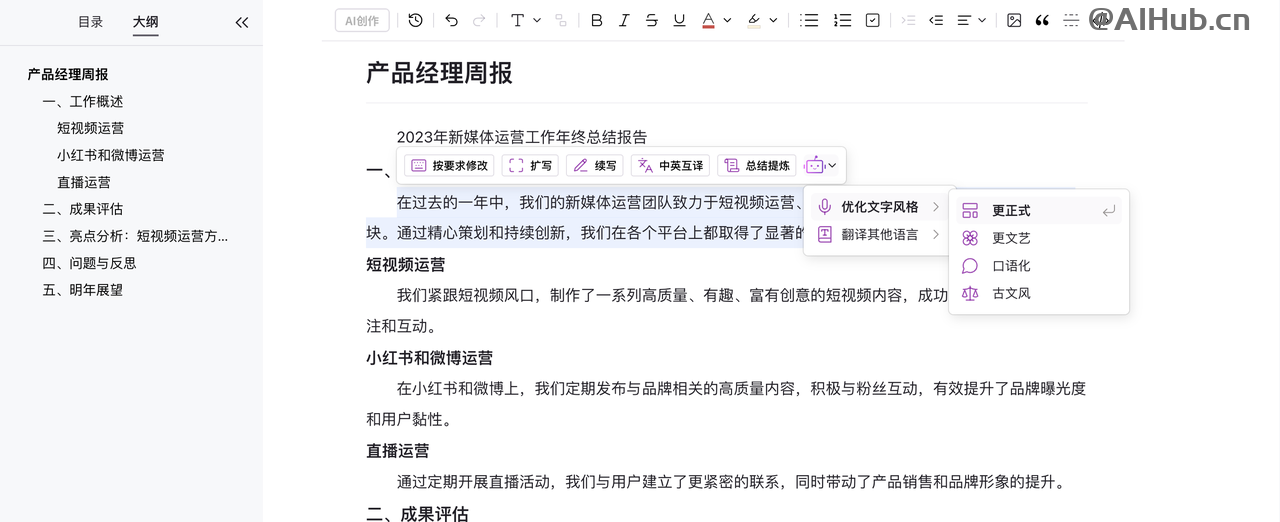Insert an image from toolbar

click(x=1014, y=20)
